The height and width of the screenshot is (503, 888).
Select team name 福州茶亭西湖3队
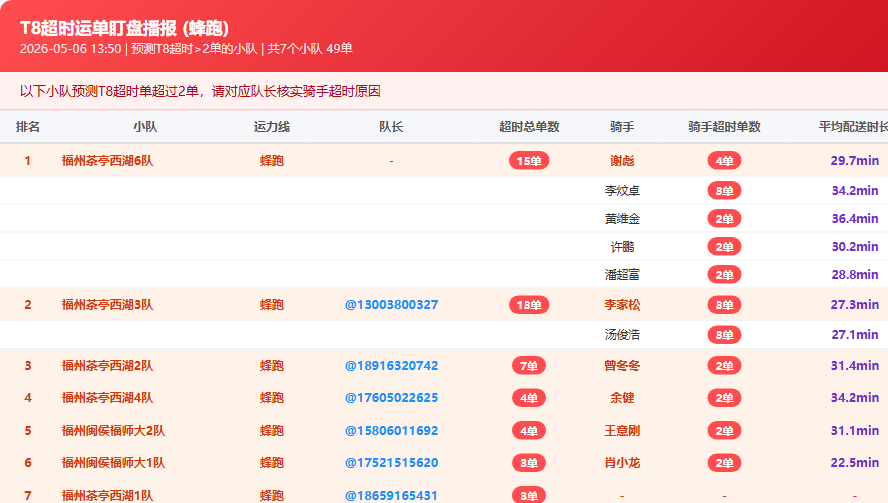click(x=107, y=305)
